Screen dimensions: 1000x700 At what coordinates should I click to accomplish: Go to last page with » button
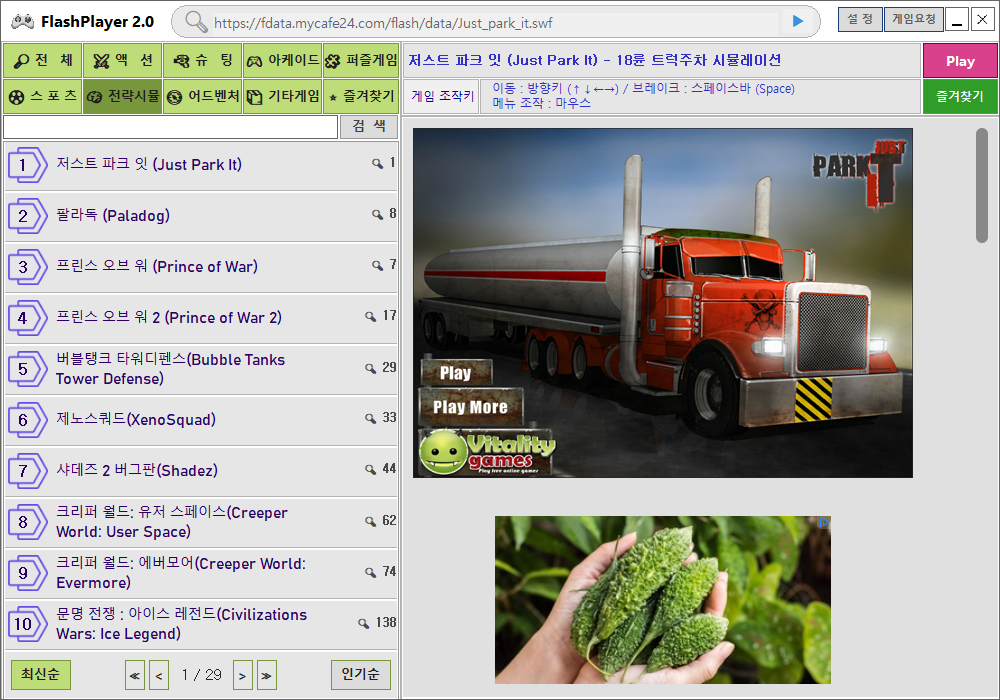(267, 675)
